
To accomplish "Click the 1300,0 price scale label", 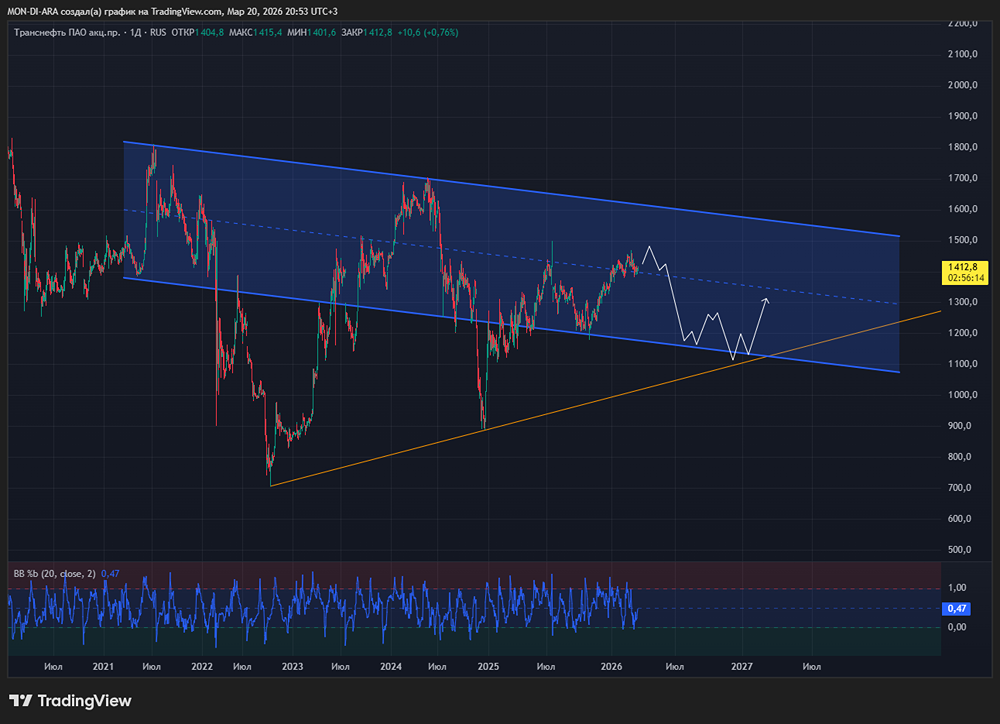I will (962, 302).
